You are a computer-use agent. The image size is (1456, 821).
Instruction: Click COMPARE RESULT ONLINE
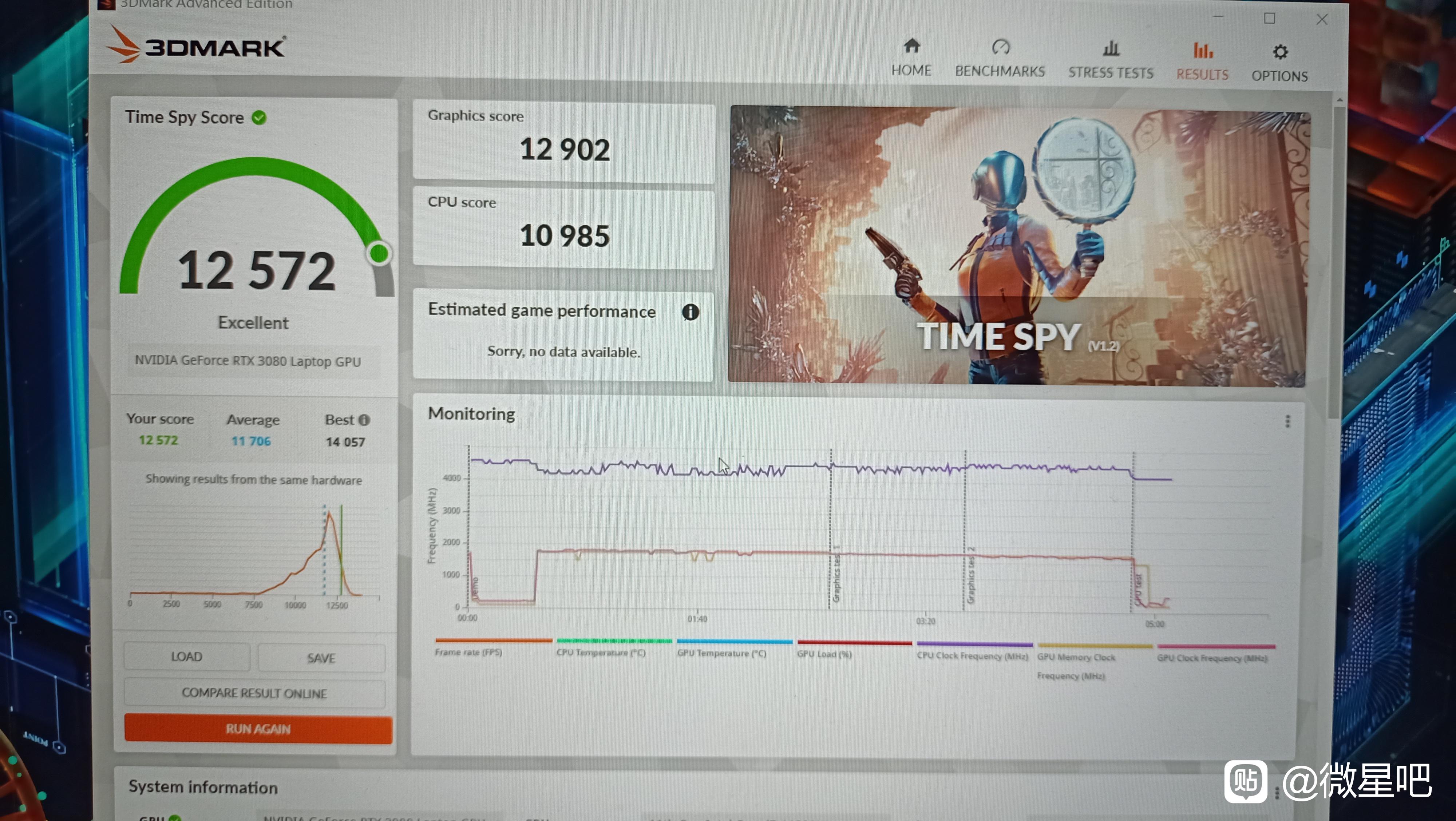[254, 693]
